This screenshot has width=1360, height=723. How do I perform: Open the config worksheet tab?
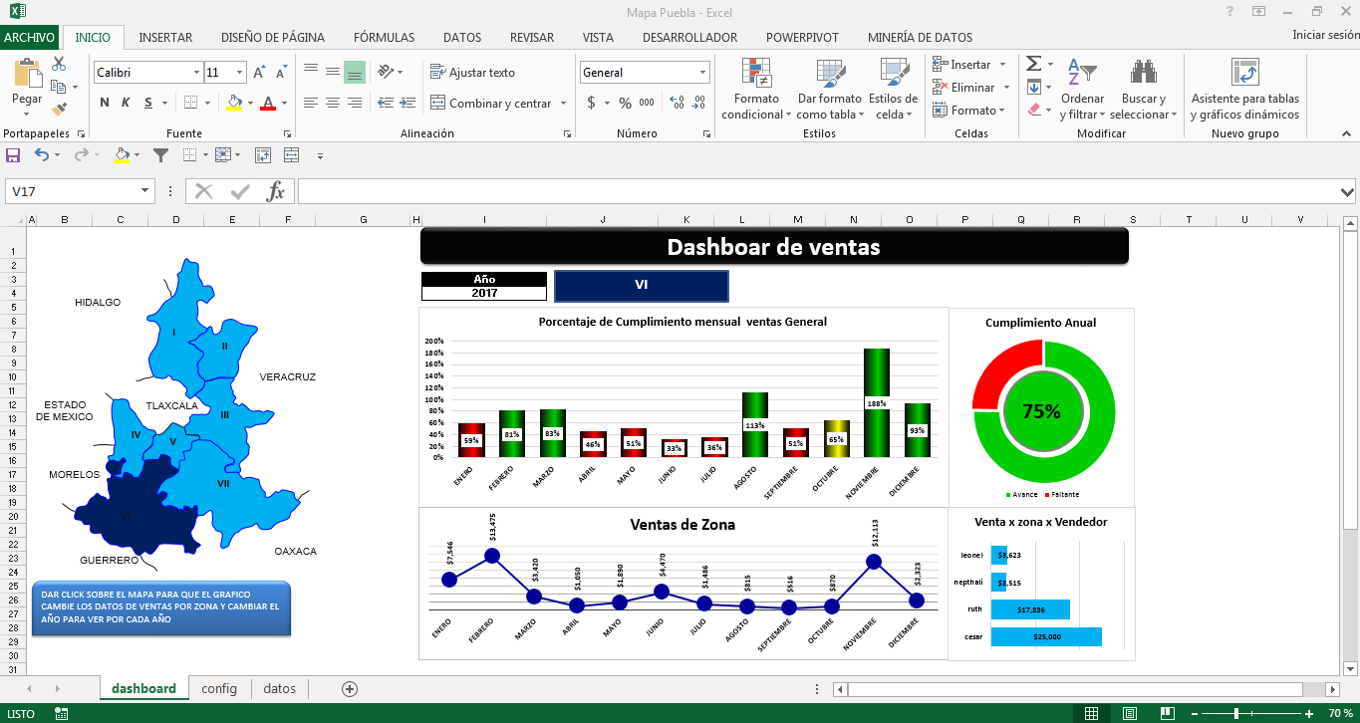click(219, 688)
